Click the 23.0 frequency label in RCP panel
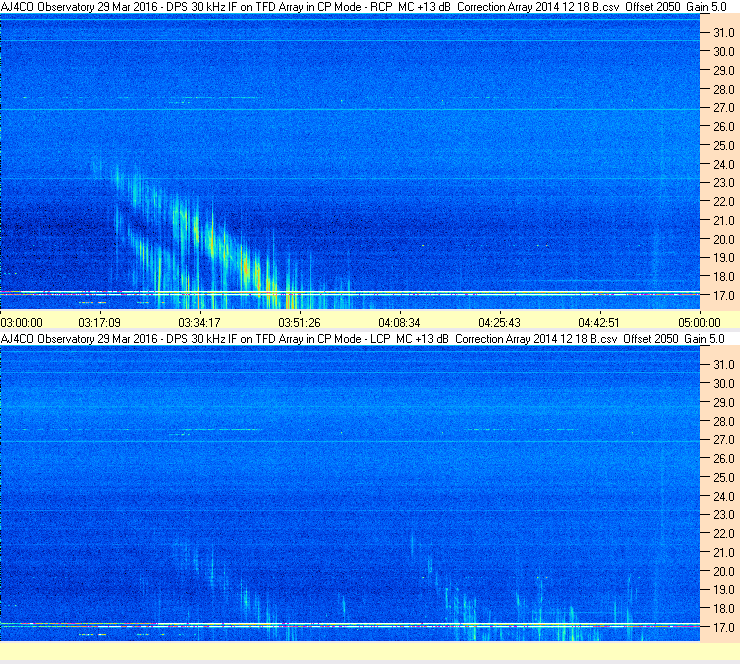The height and width of the screenshot is (664, 740). [723, 183]
